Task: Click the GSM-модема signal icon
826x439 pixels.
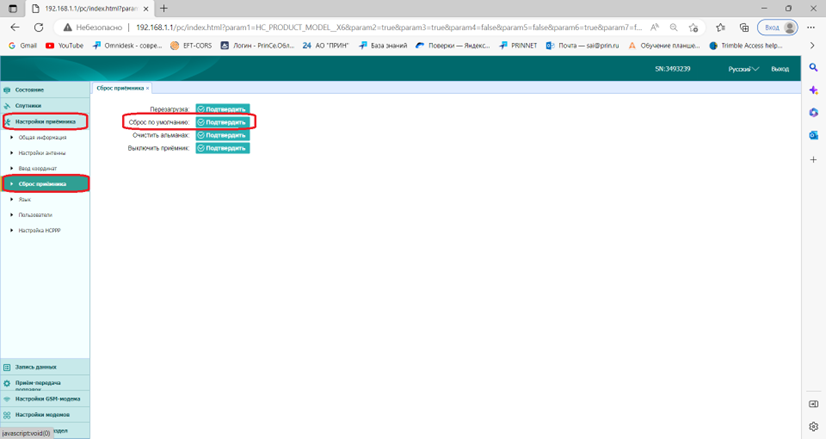Action: [7, 399]
